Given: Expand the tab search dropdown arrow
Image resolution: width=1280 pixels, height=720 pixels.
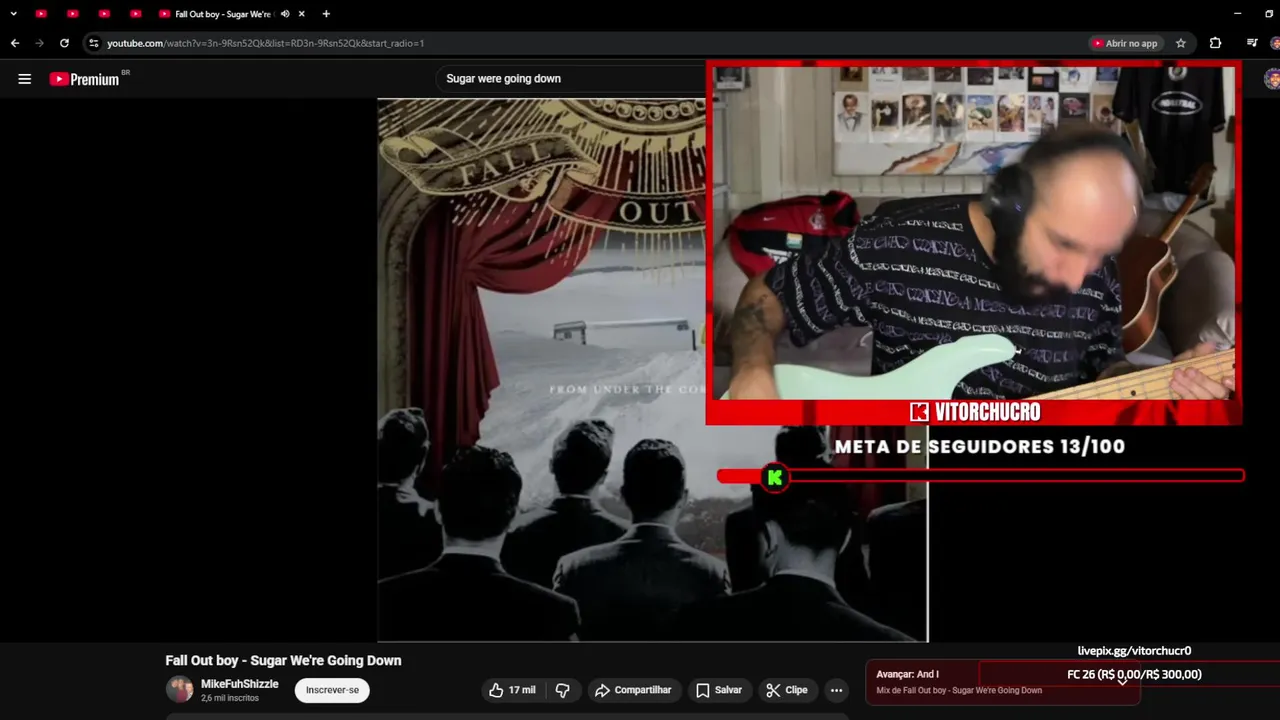Looking at the screenshot, I should (13, 14).
